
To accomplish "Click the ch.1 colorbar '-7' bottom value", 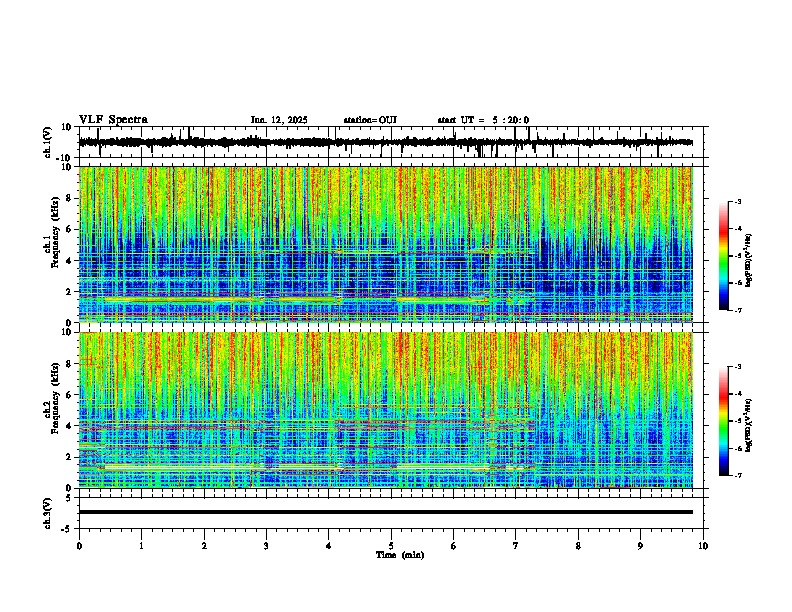I will [x=737, y=310].
